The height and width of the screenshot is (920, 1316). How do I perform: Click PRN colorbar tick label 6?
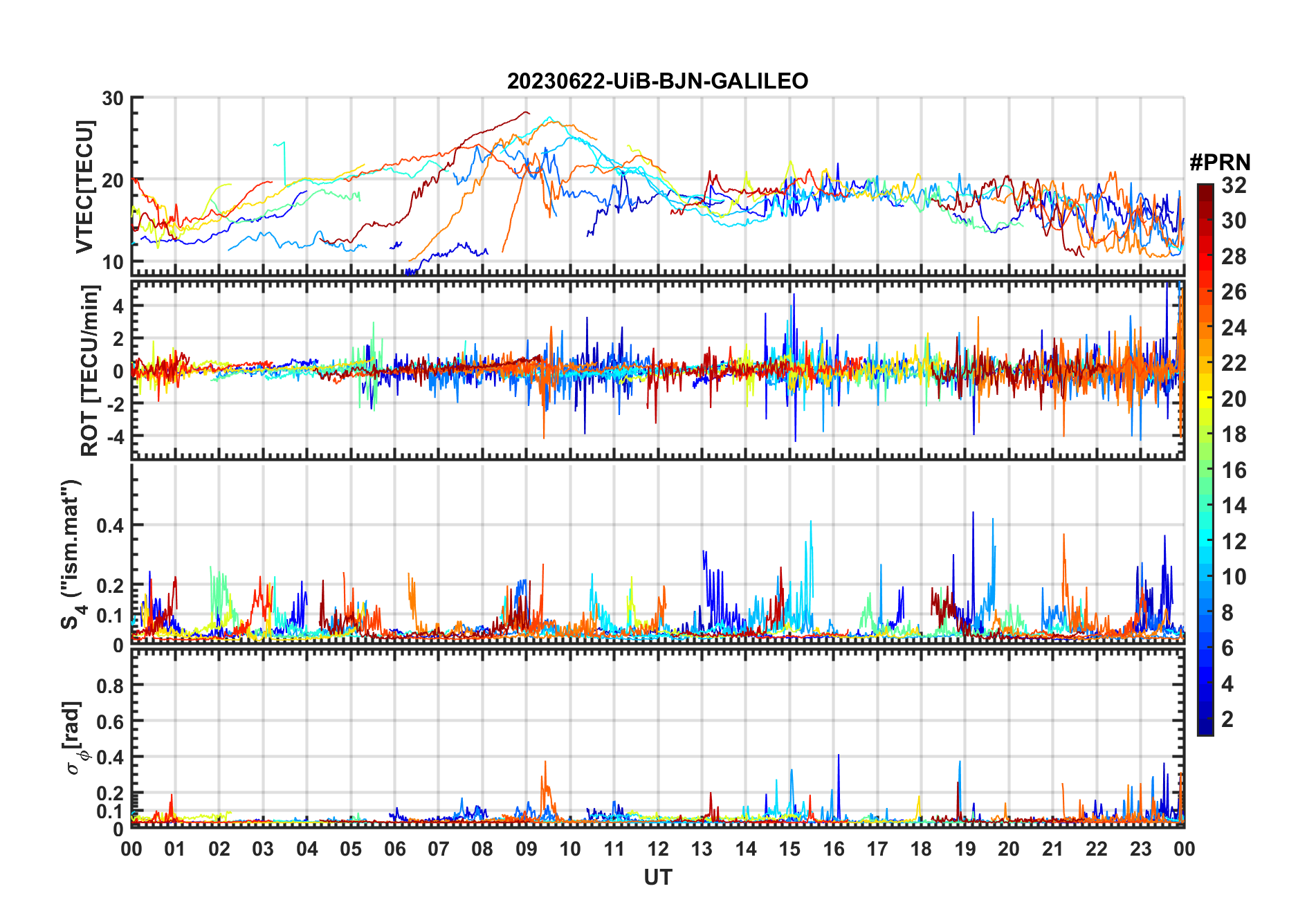click(x=1227, y=648)
